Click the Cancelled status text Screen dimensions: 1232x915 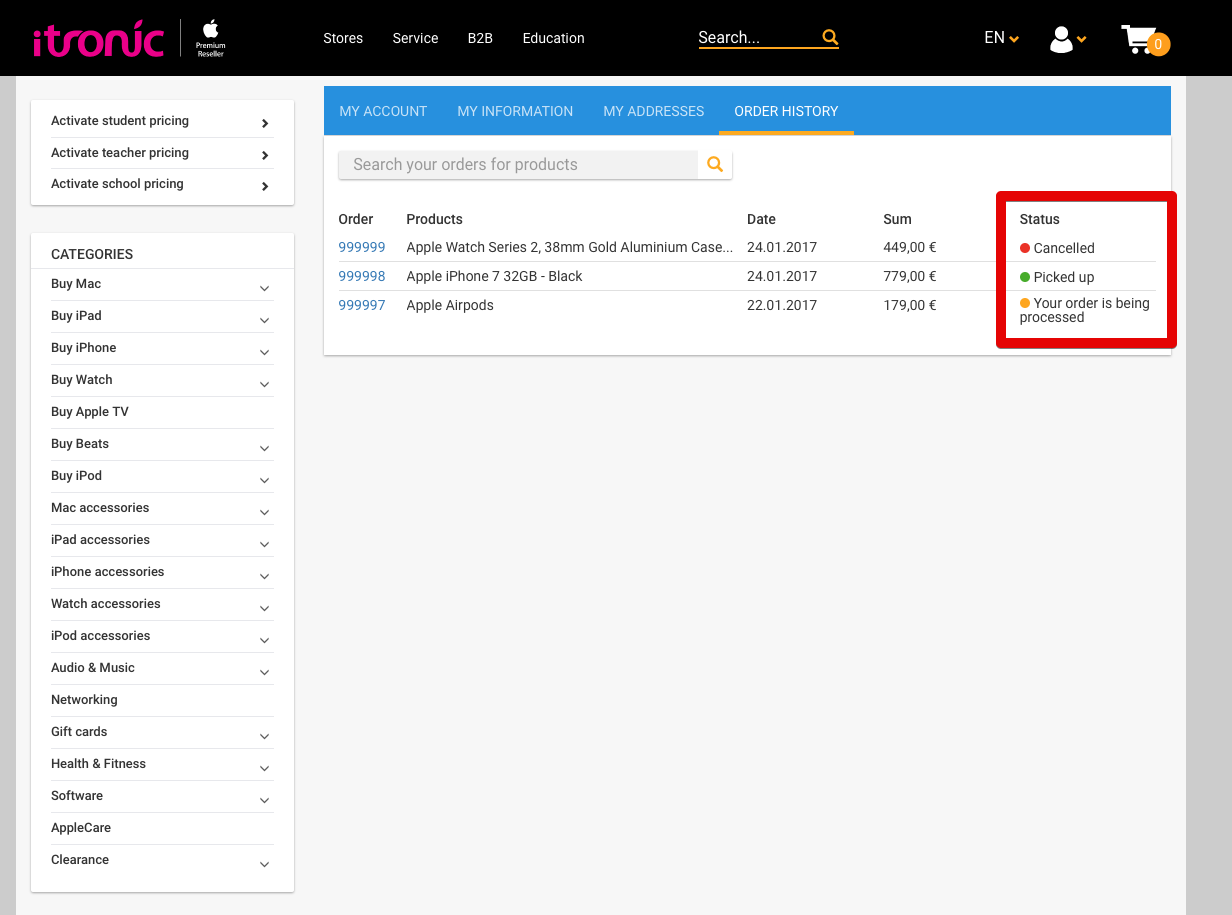point(1064,248)
